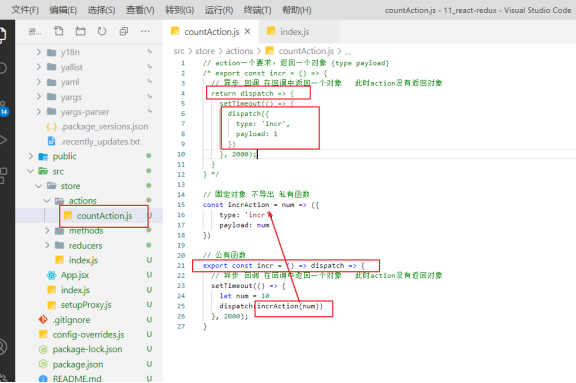The width and height of the screenshot is (576, 383).
Task: Click line number 21 in gutter
Action: (181, 265)
